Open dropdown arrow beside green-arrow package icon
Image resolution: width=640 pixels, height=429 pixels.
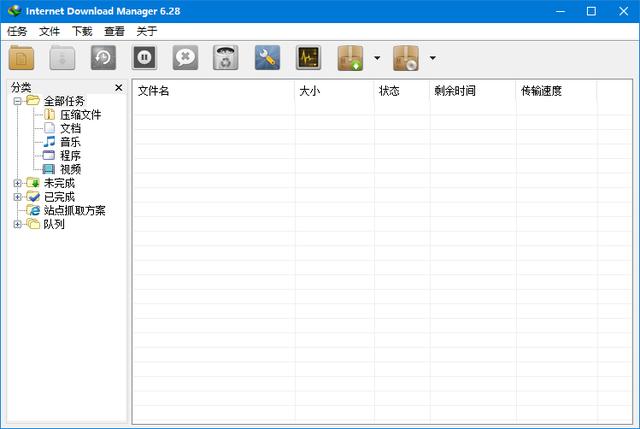pos(377,58)
